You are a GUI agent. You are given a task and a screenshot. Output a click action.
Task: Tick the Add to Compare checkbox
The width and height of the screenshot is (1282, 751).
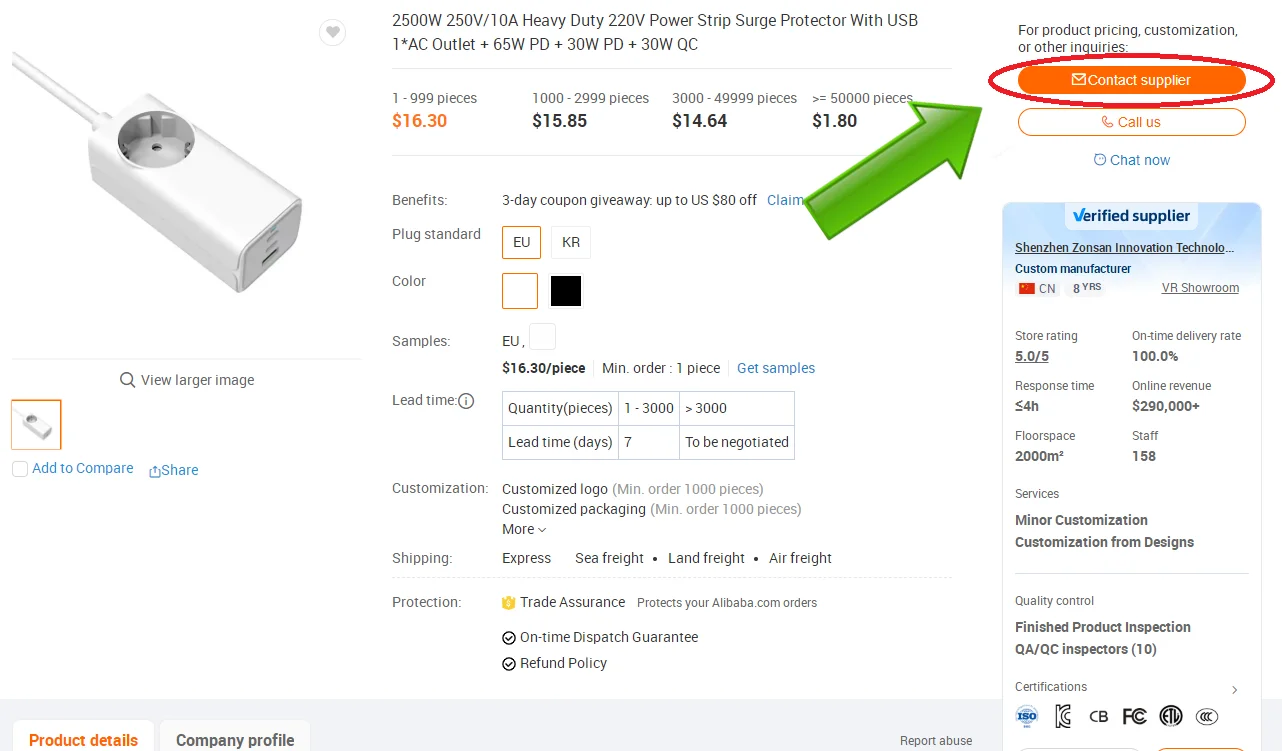pyautogui.click(x=20, y=469)
